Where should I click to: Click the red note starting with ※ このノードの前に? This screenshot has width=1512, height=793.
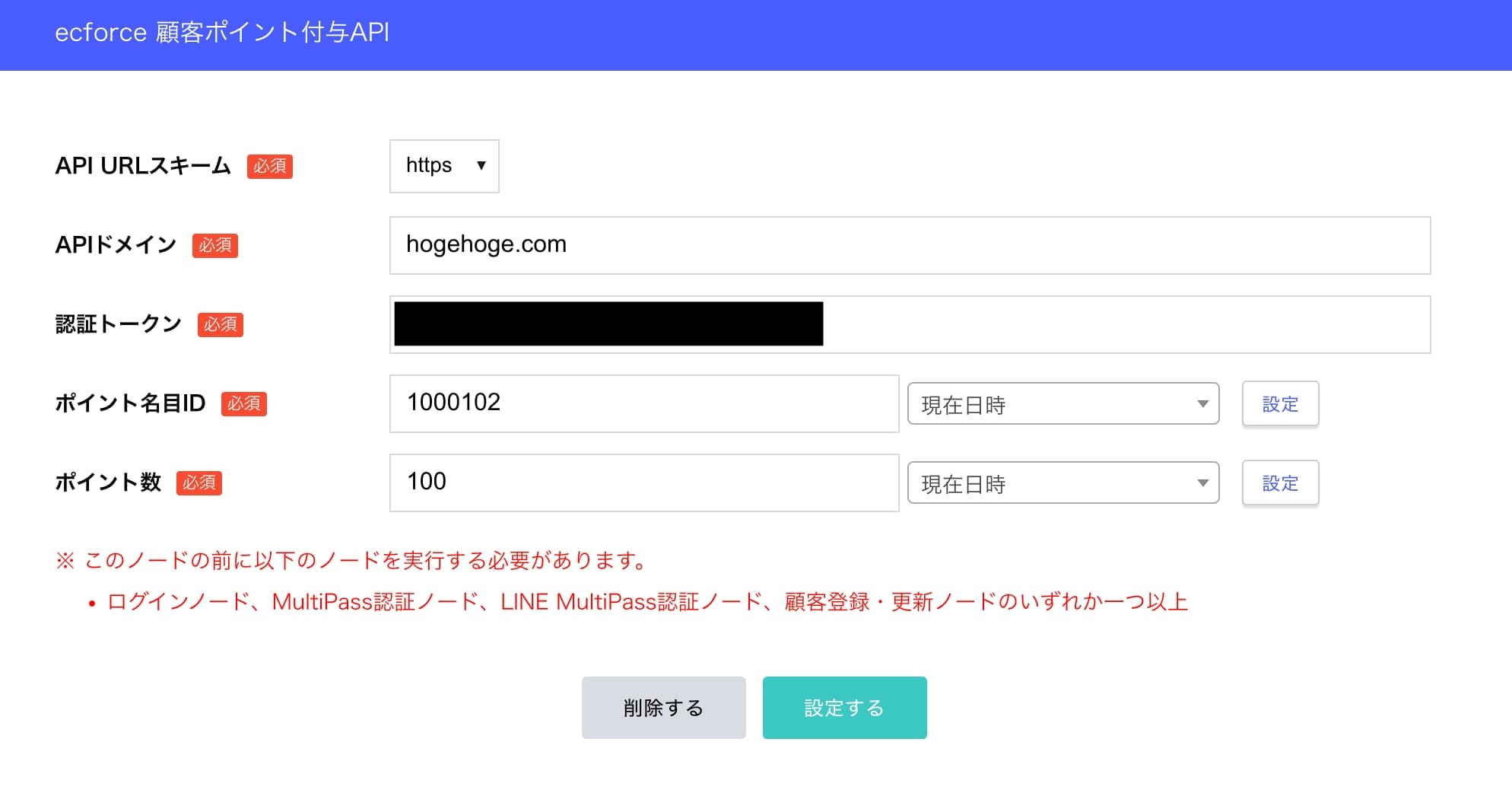coord(353,561)
